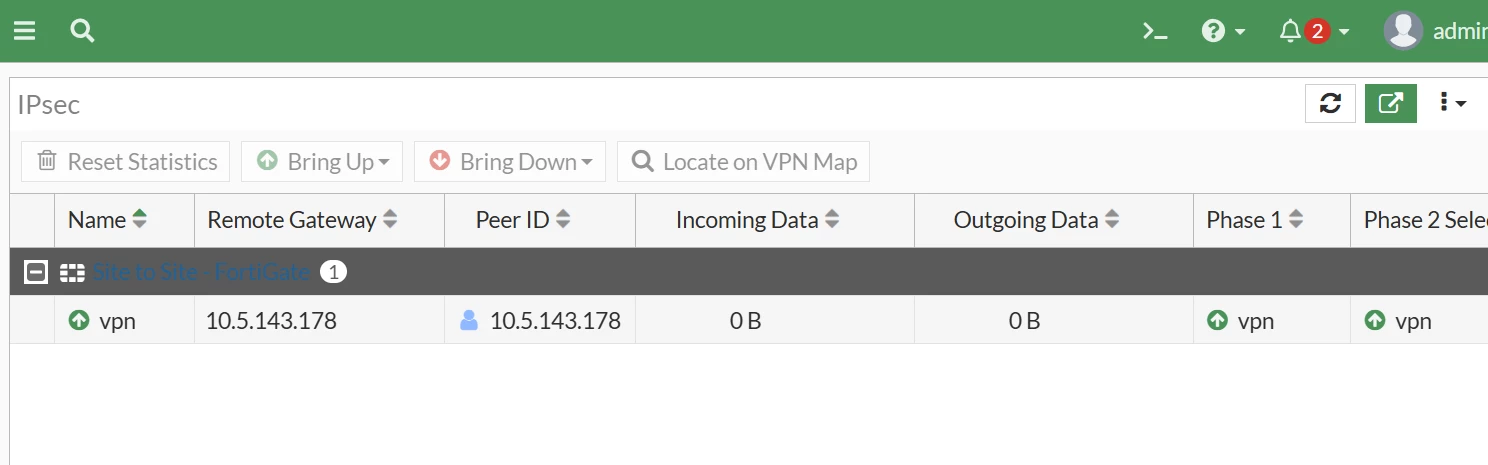Select the vpn tunnel name cell
The height and width of the screenshot is (465, 1488).
(124, 320)
